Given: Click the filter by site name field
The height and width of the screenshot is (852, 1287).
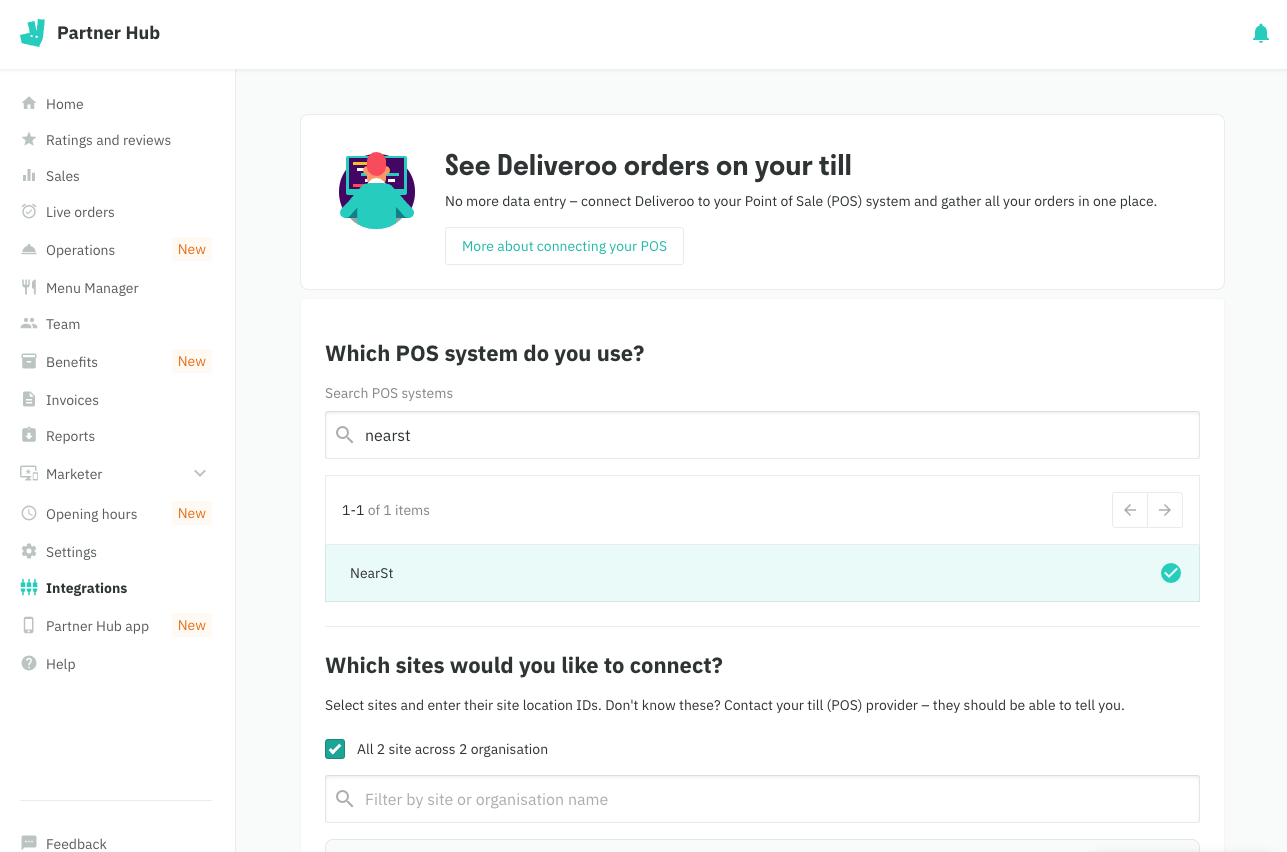Looking at the screenshot, I should pos(770,800).
